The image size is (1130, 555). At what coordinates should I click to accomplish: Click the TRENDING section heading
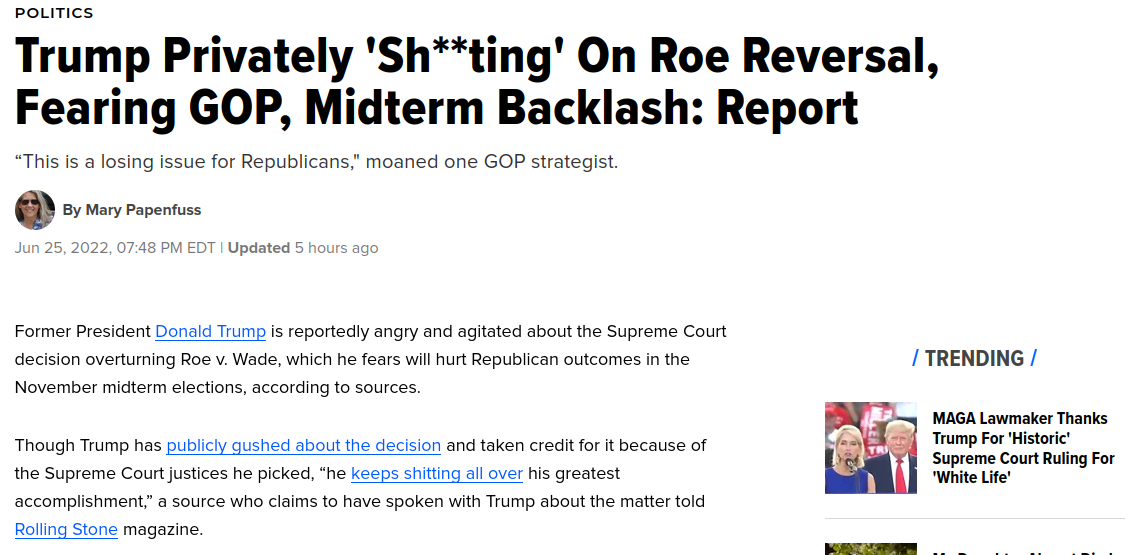(974, 358)
